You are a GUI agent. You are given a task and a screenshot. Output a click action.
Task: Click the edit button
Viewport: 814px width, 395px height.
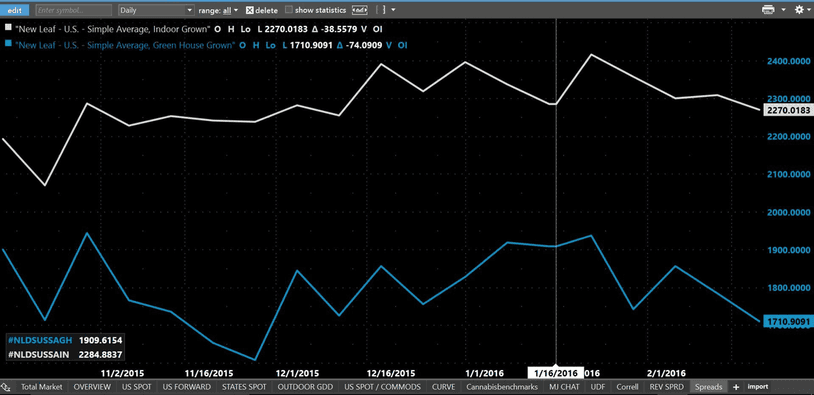tap(15, 10)
